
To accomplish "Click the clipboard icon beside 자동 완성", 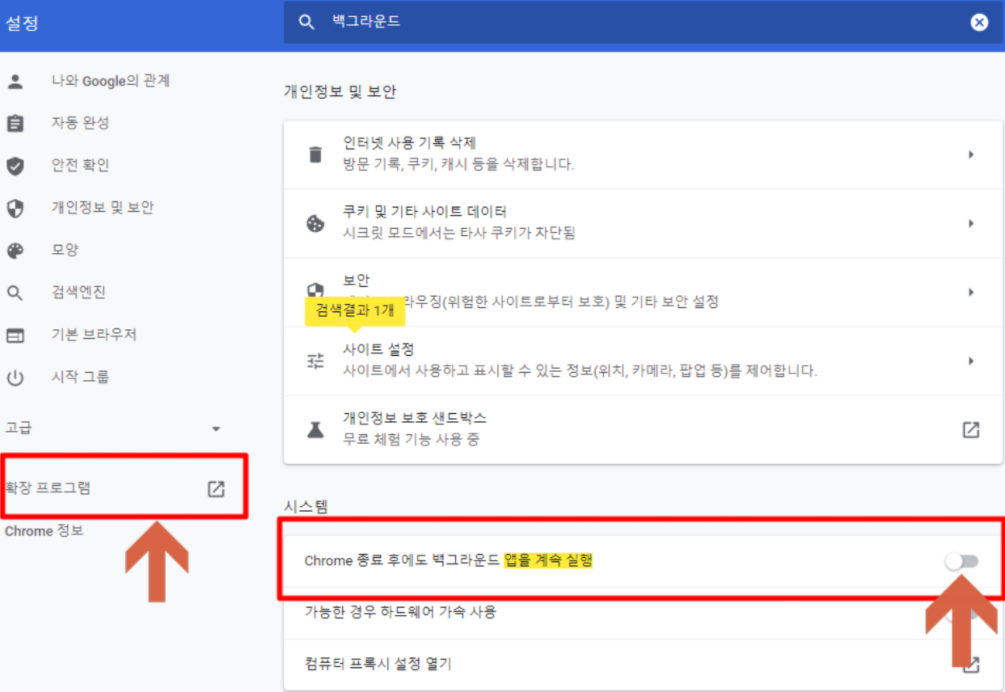I will [15, 123].
